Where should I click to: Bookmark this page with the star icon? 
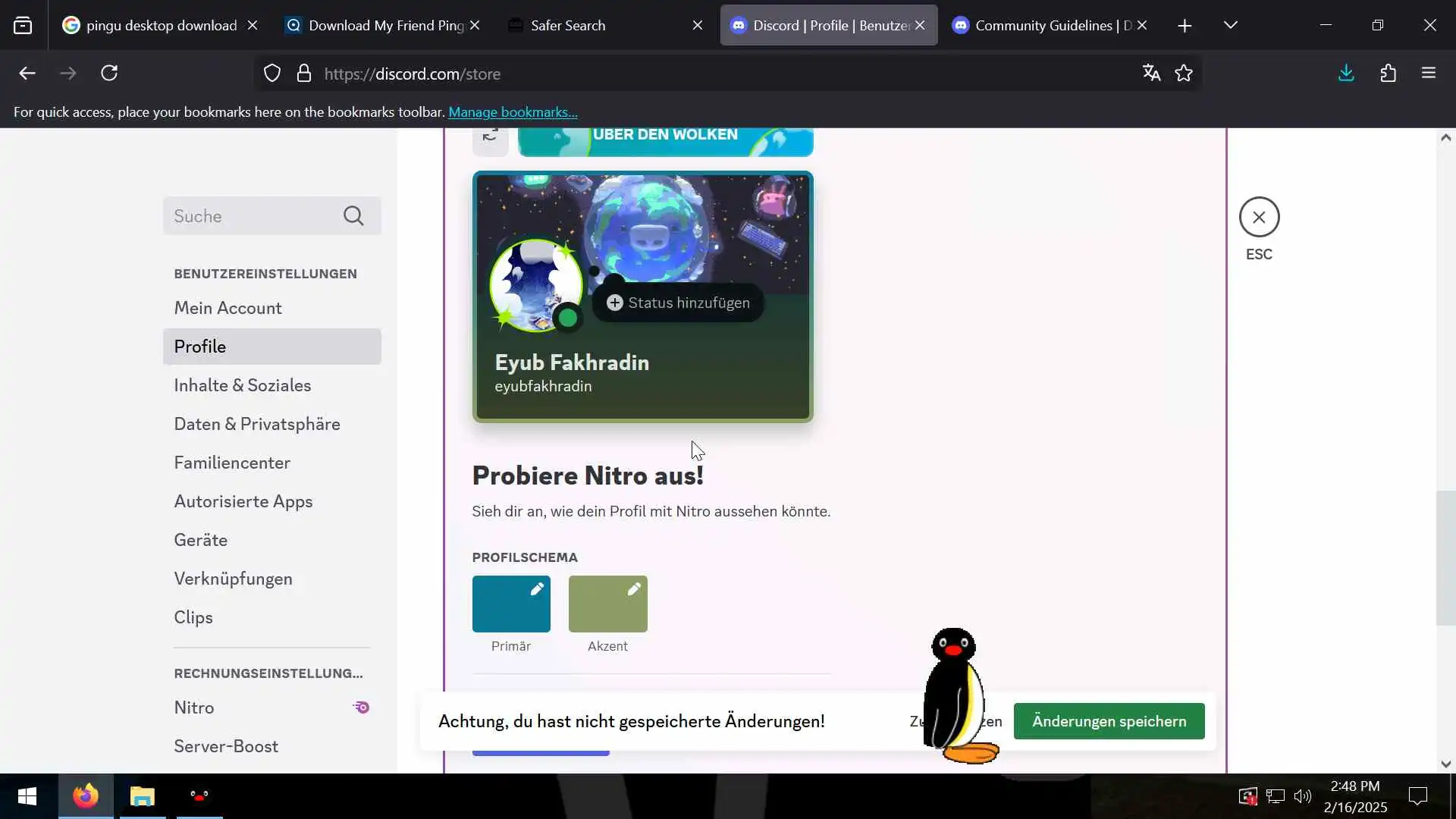(1184, 74)
